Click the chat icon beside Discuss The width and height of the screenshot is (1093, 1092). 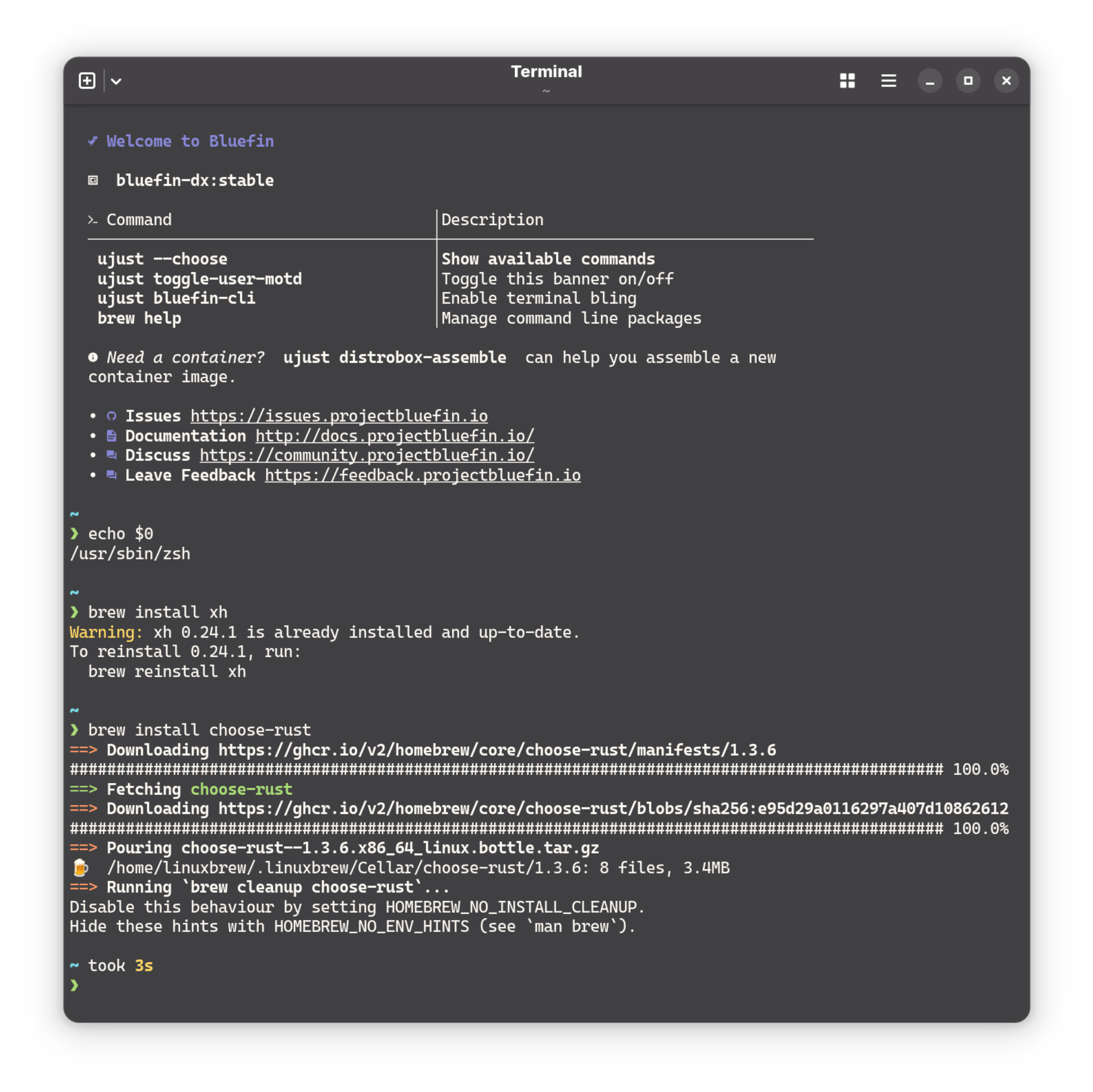coord(112,455)
